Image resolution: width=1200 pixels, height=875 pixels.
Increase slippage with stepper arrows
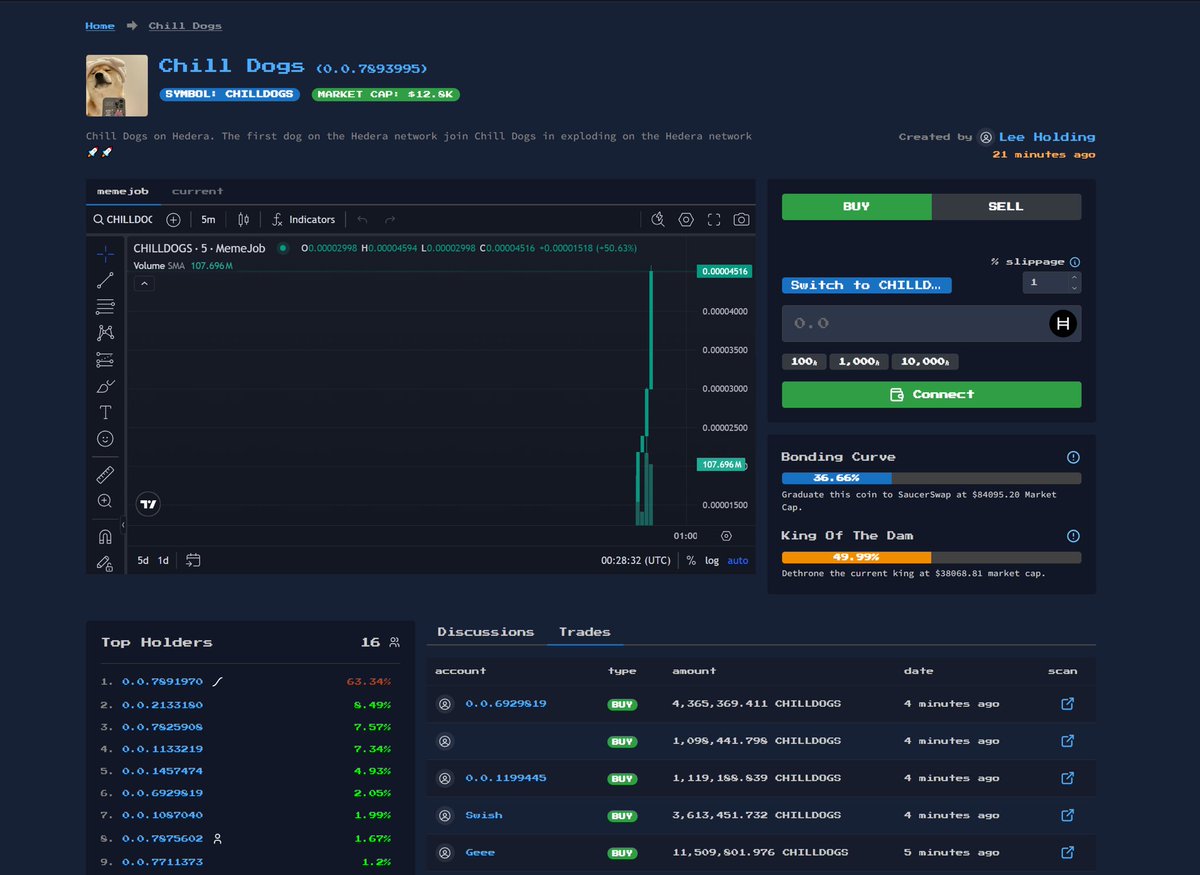click(x=1074, y=278)
